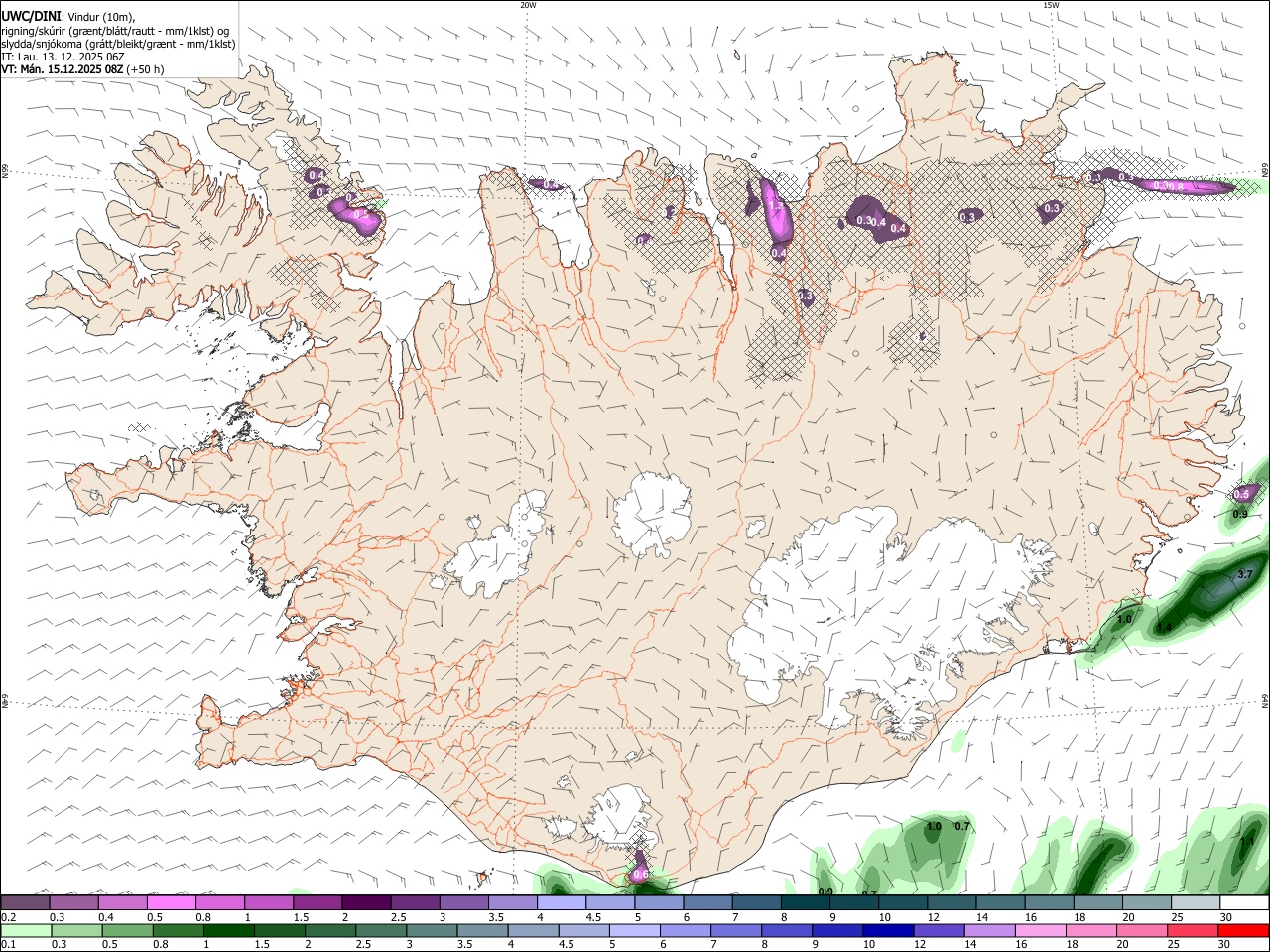The image size is (1270, 952).
Task: Select the darkest mauve 0.2–0.3 snow swatch
Action: click(25, 903)
